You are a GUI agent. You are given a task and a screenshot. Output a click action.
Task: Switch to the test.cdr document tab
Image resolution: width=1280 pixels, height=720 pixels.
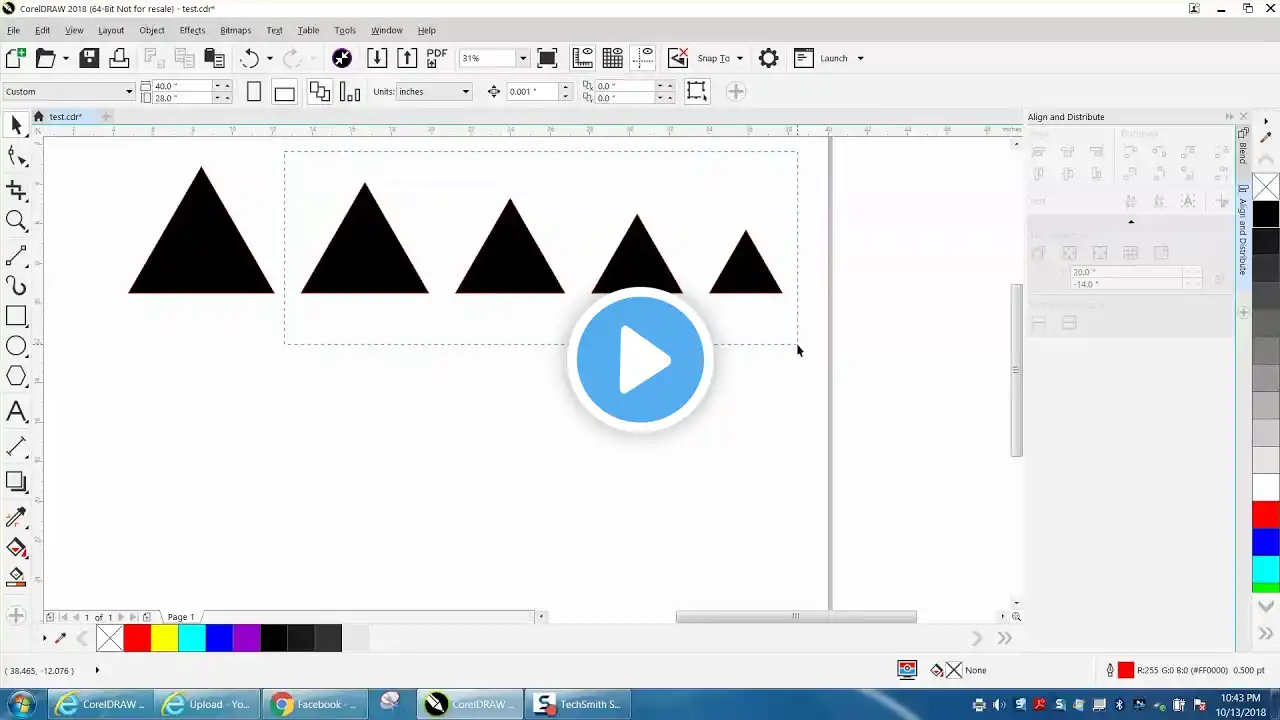click(66, 117)
